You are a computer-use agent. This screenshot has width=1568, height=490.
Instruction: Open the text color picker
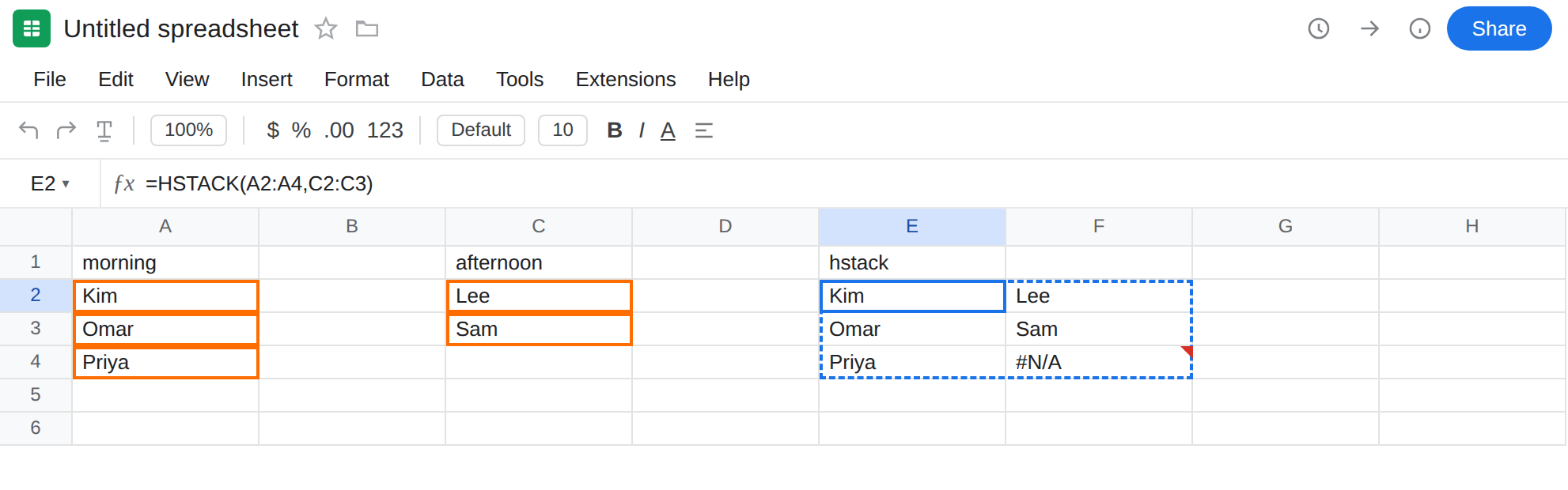pyautogui.click(x=668, y=130)
